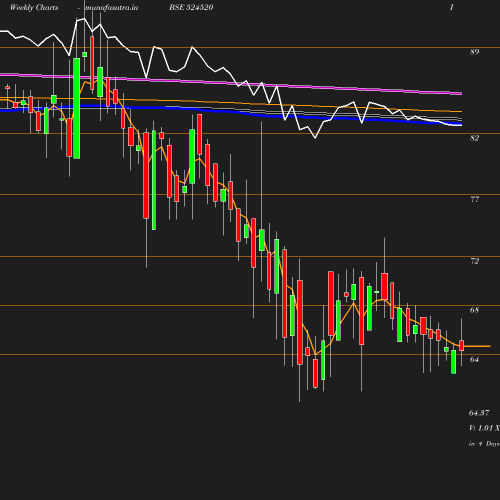The width and height of the screenshot is (500, 500).
Task: Click the 'BSE 524520' symbol label
Action: click(x=191, y=7)
